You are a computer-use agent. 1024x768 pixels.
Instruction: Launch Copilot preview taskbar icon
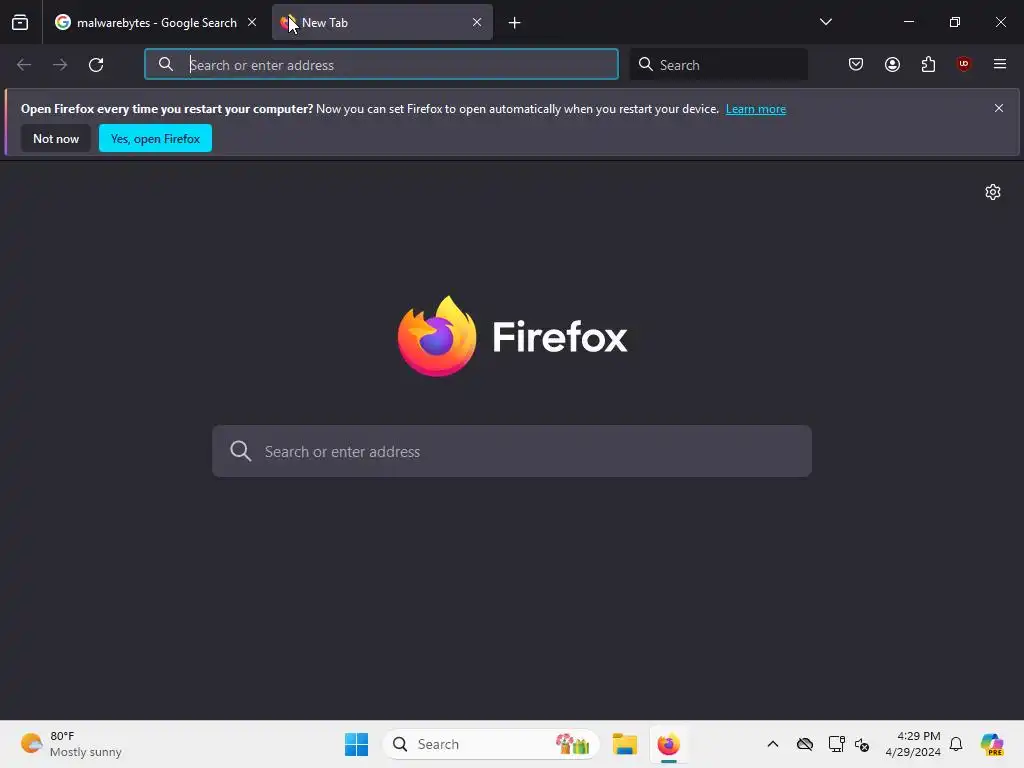tap(992, 744)
